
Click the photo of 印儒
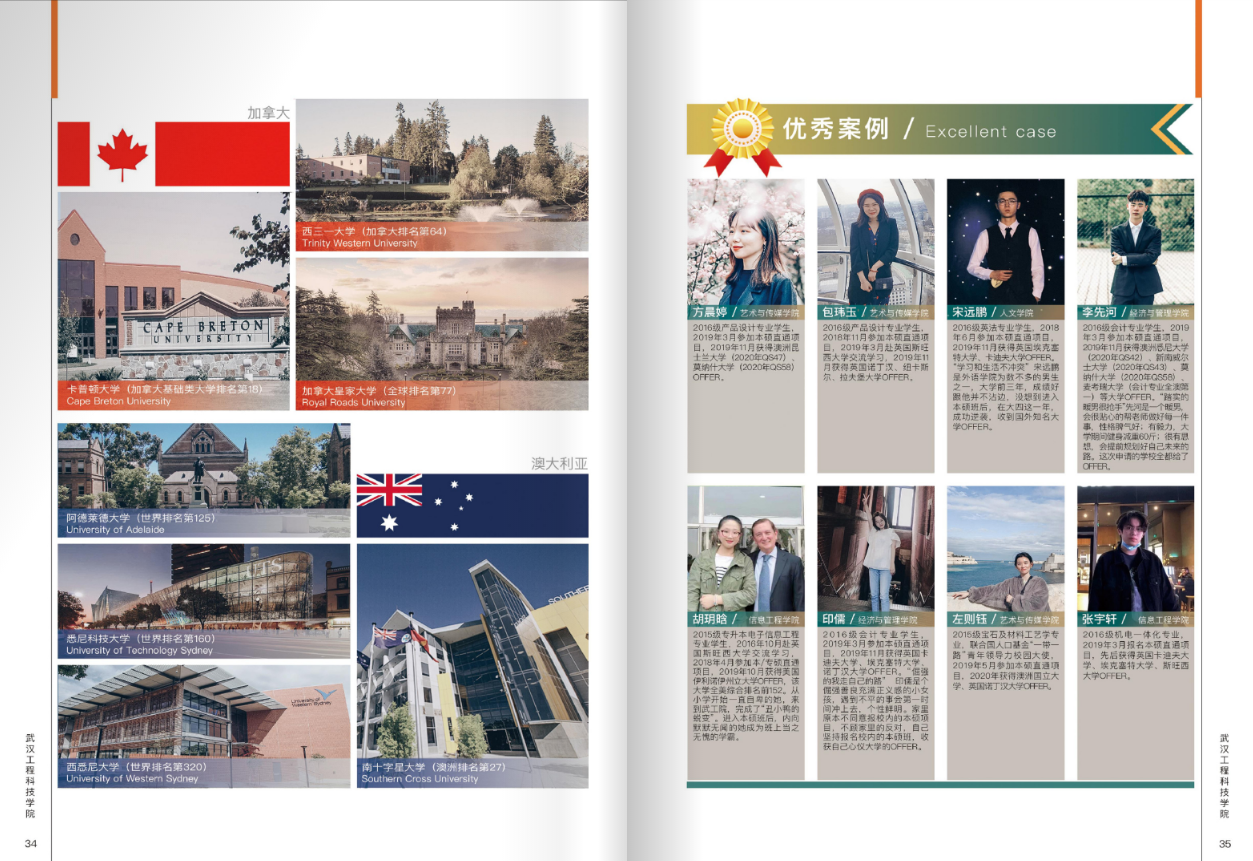pyautogui.click(x=876, y=548)
